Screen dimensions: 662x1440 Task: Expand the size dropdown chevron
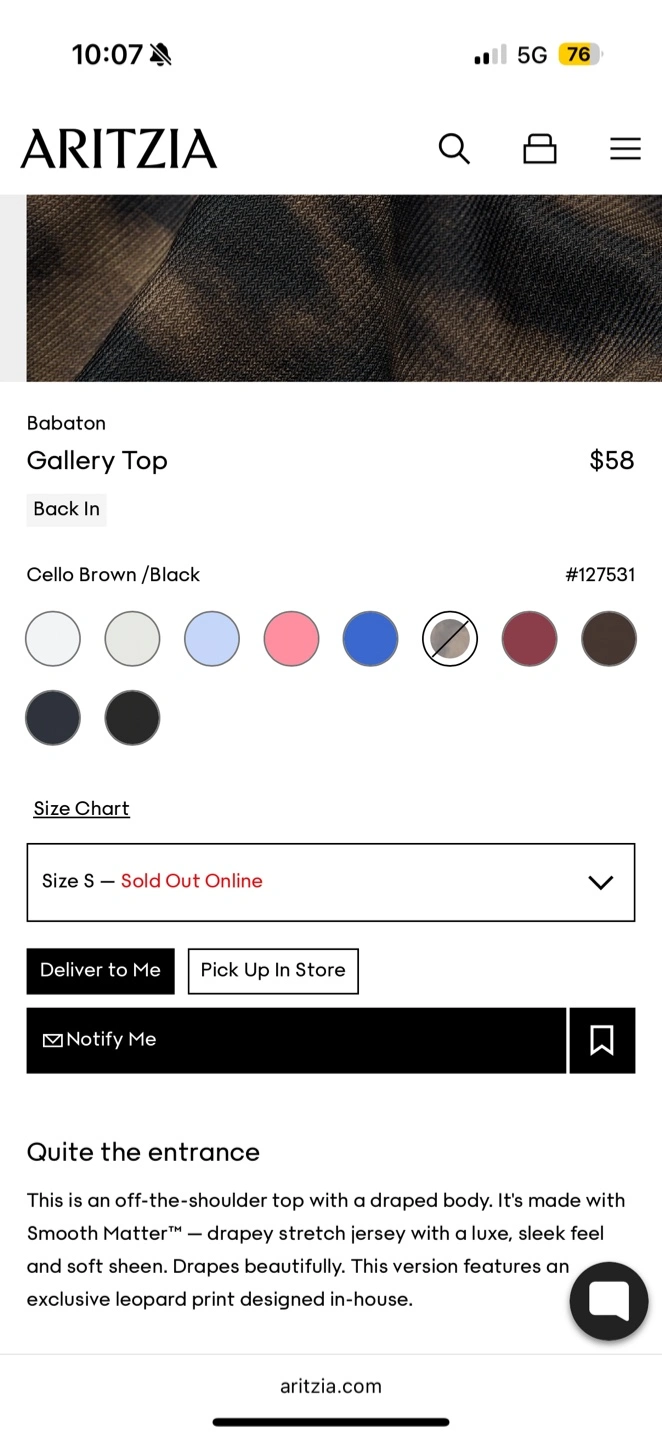click(600, 882)
